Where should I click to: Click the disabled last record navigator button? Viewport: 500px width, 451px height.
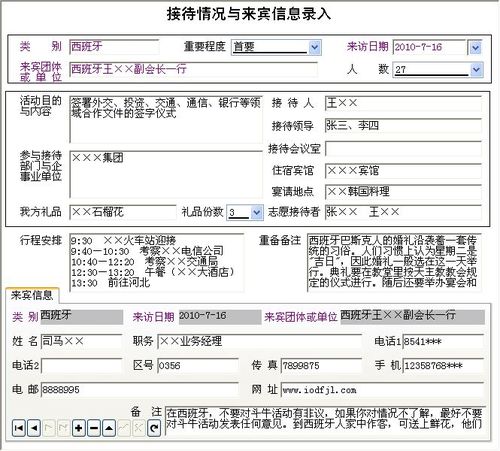coord(64,428)
